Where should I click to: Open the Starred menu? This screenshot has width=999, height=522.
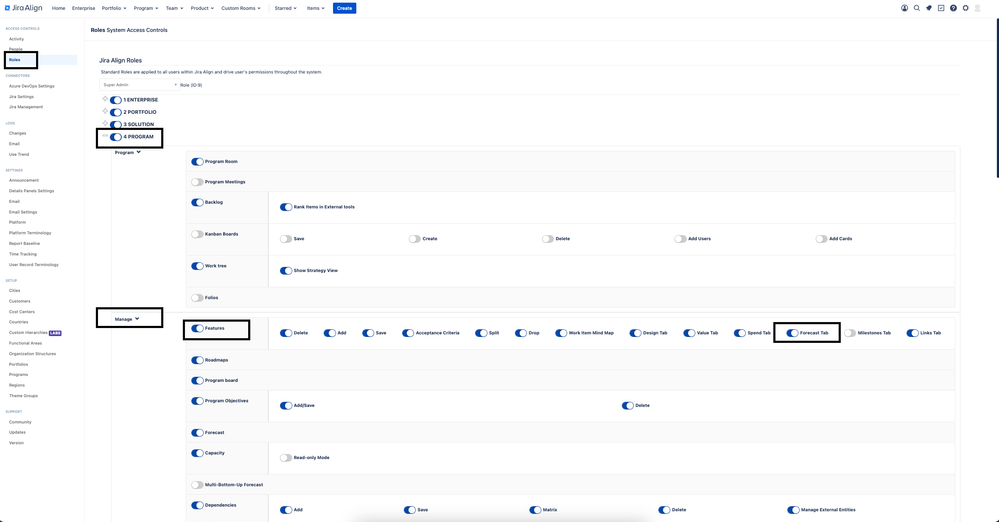(x=285, y=8)
